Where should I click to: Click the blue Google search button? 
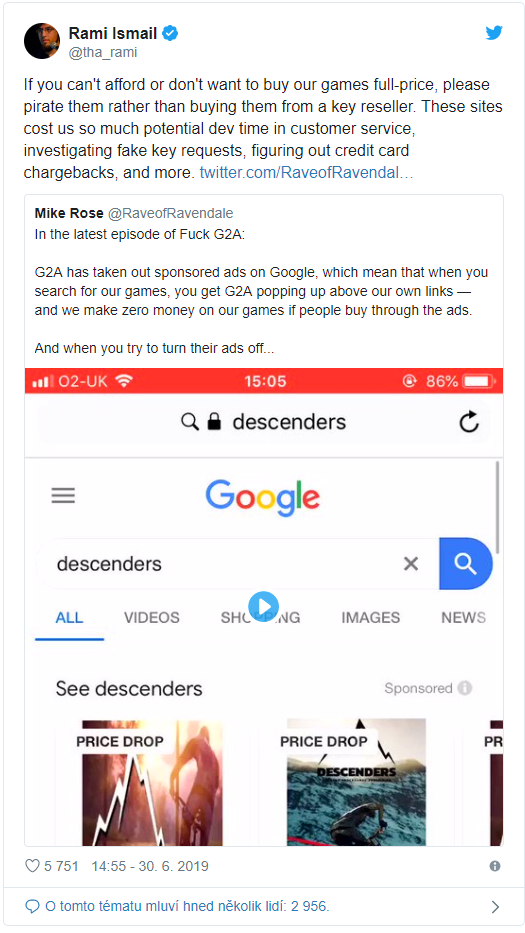pos(465,563)
